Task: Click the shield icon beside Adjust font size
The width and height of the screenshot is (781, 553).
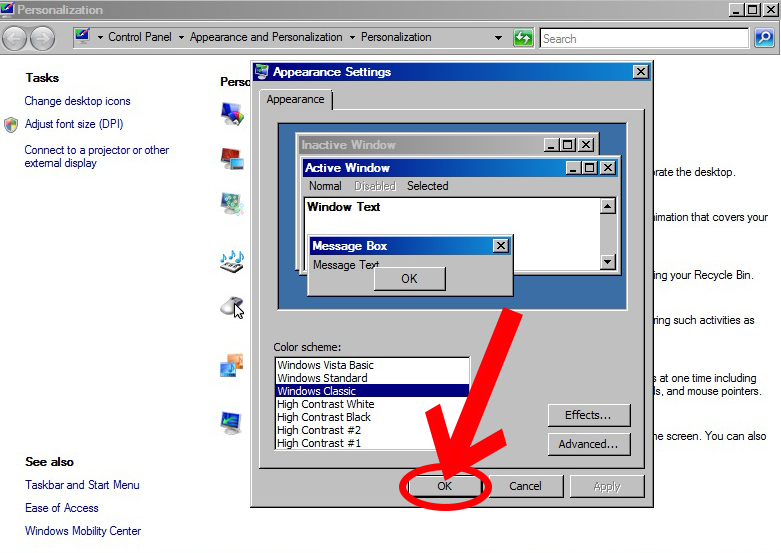Action: (x=11, y=125)
